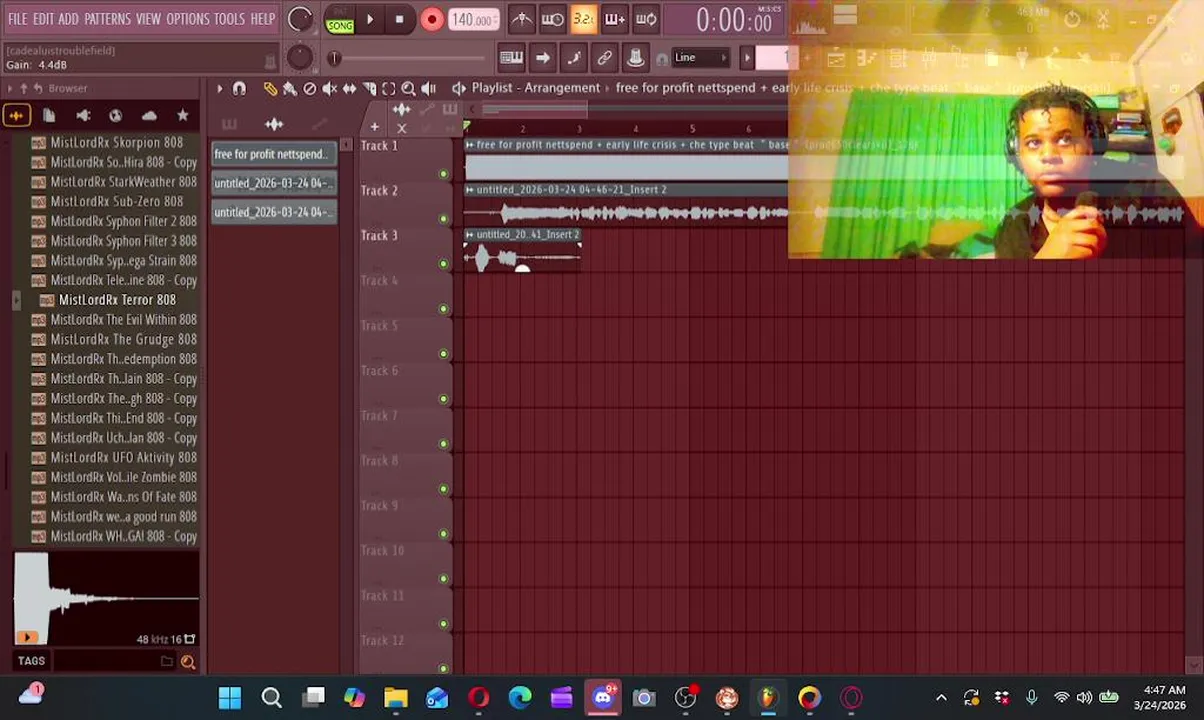1204x720 pixels.
Task: Show audio clips in the playlist picker
Action: click(x=274, y=124)
